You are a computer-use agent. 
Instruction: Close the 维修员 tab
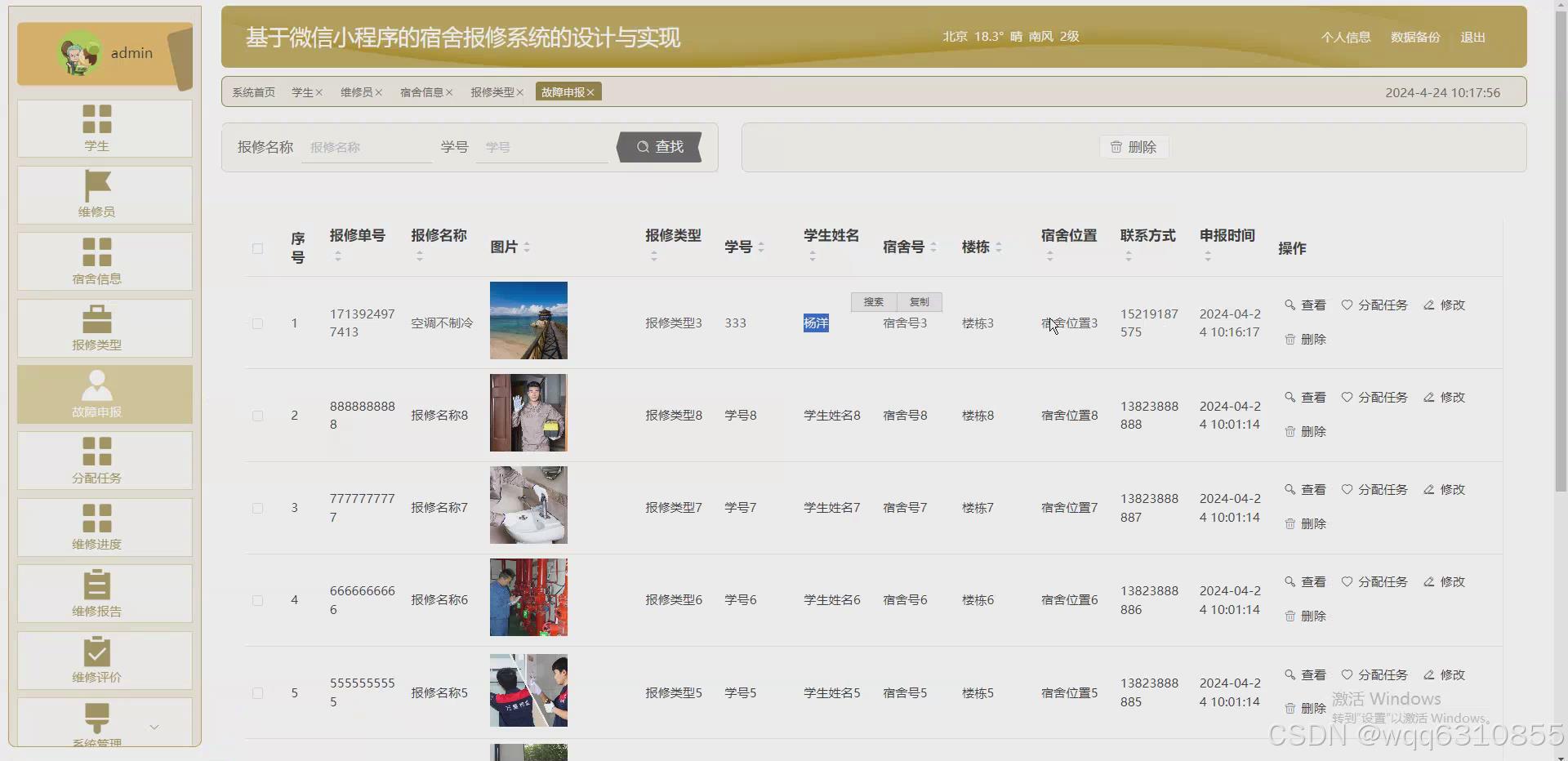(x=378, y=93)
